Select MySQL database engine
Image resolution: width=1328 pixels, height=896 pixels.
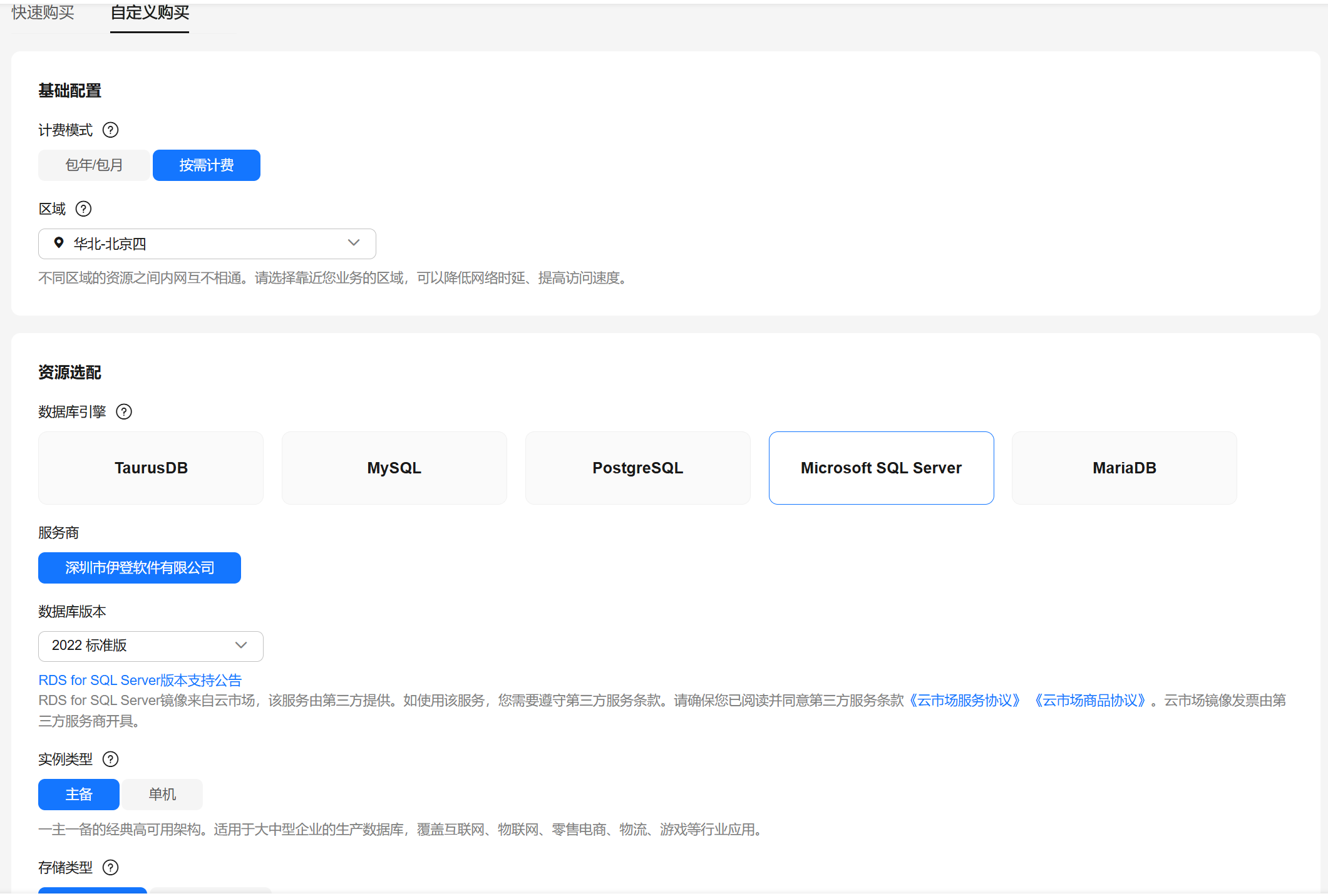pyautogui.click(x=394, y=468)
